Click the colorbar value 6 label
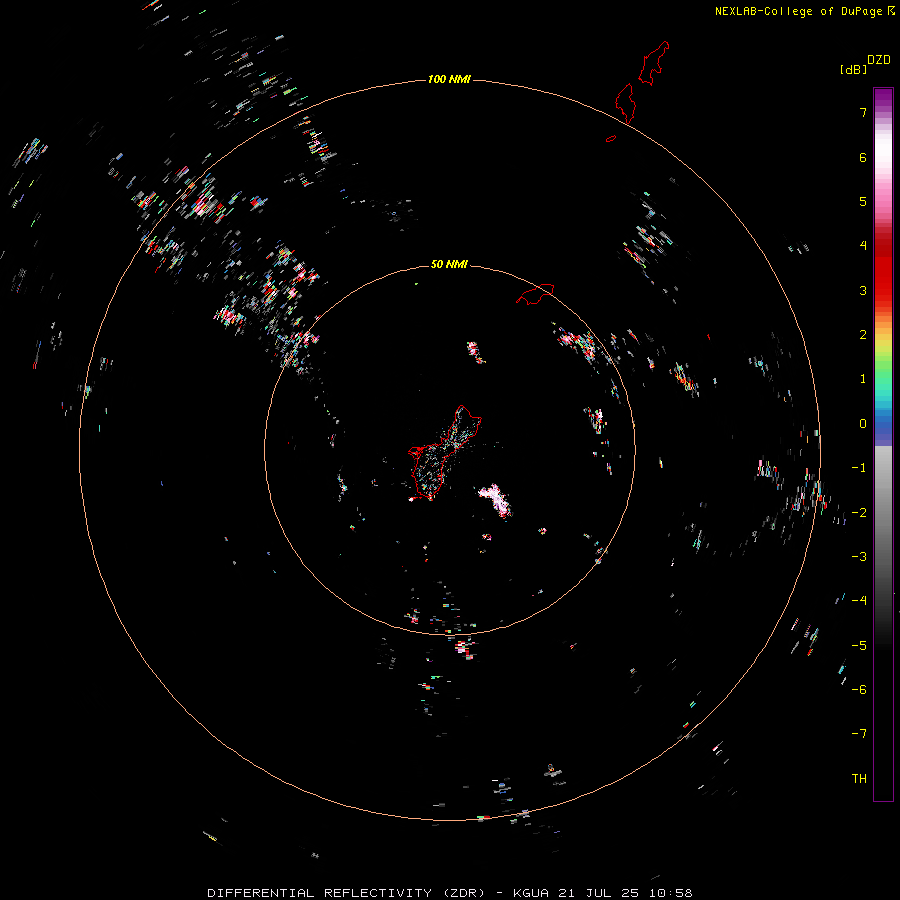Viewport: 900px width, 900px height. click(x=863, y=157)
